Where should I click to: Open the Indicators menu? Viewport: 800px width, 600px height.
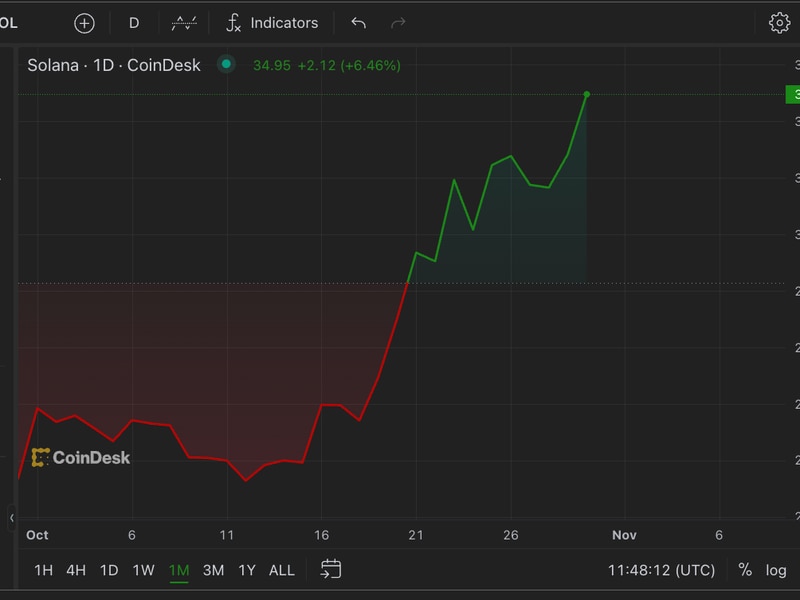point(272,23)
